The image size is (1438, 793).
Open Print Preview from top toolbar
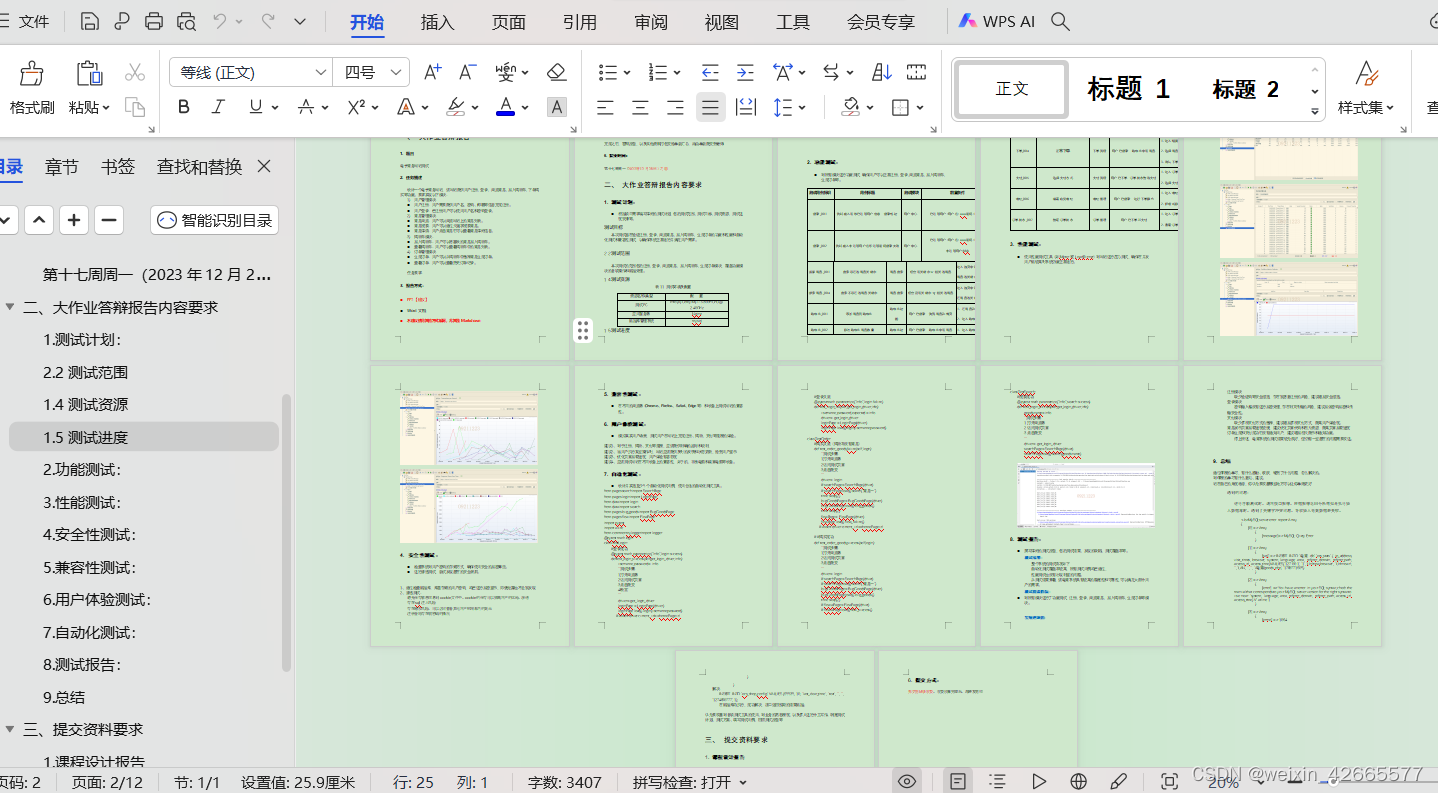tap(186, 22)
